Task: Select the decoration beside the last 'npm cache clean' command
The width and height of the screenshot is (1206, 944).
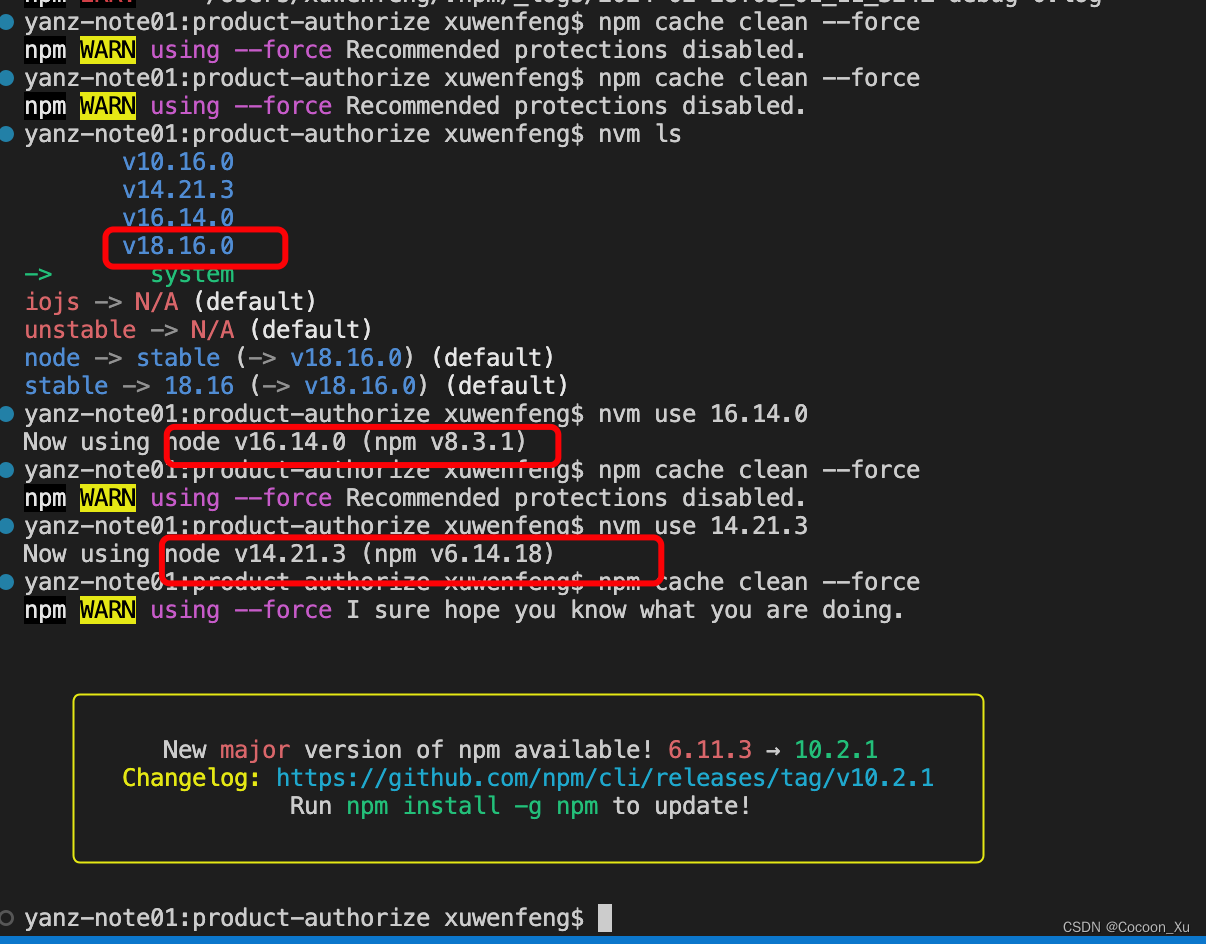Action: (x=8, y=581)
